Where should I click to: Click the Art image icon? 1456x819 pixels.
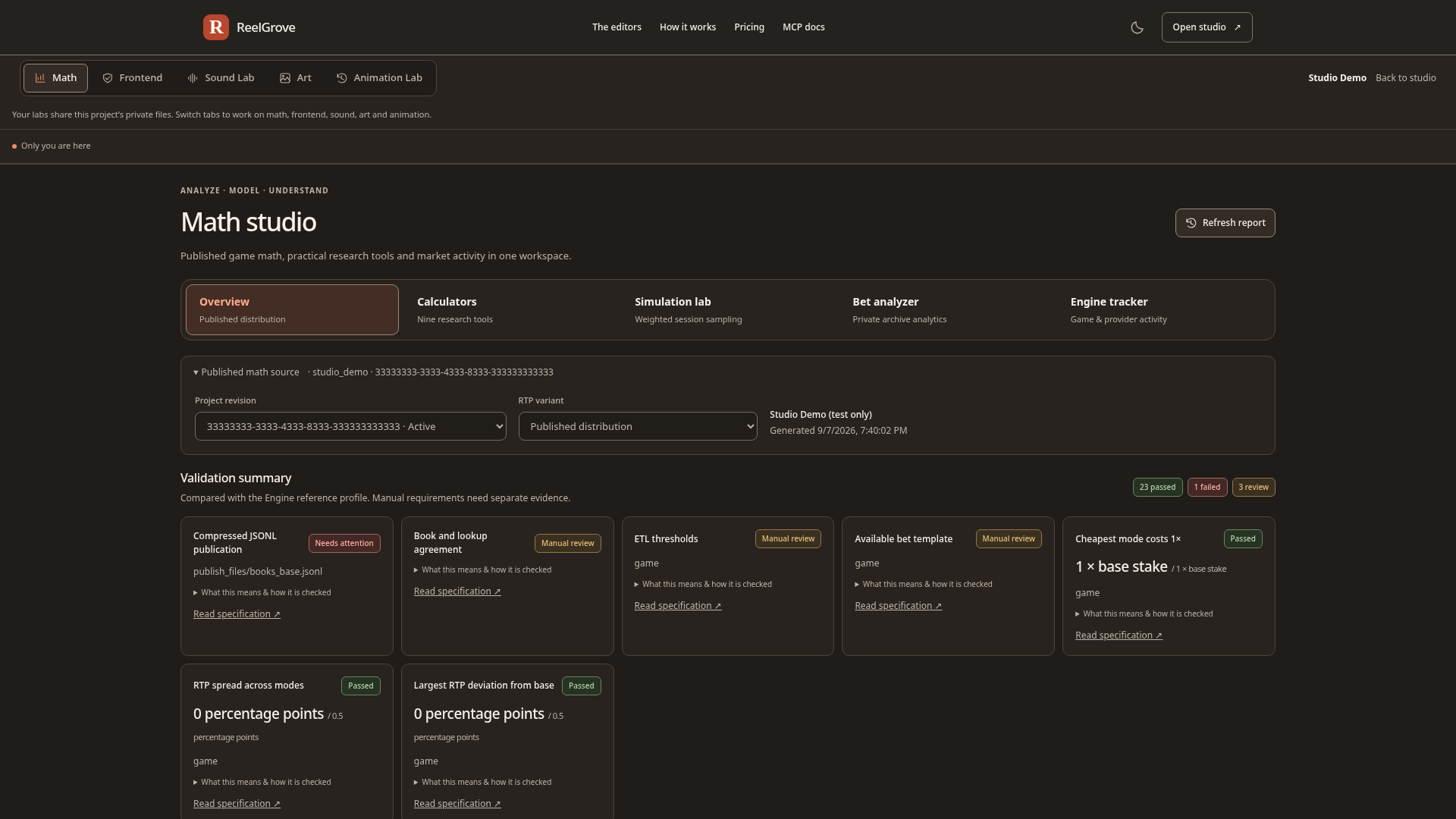[285, 78]
